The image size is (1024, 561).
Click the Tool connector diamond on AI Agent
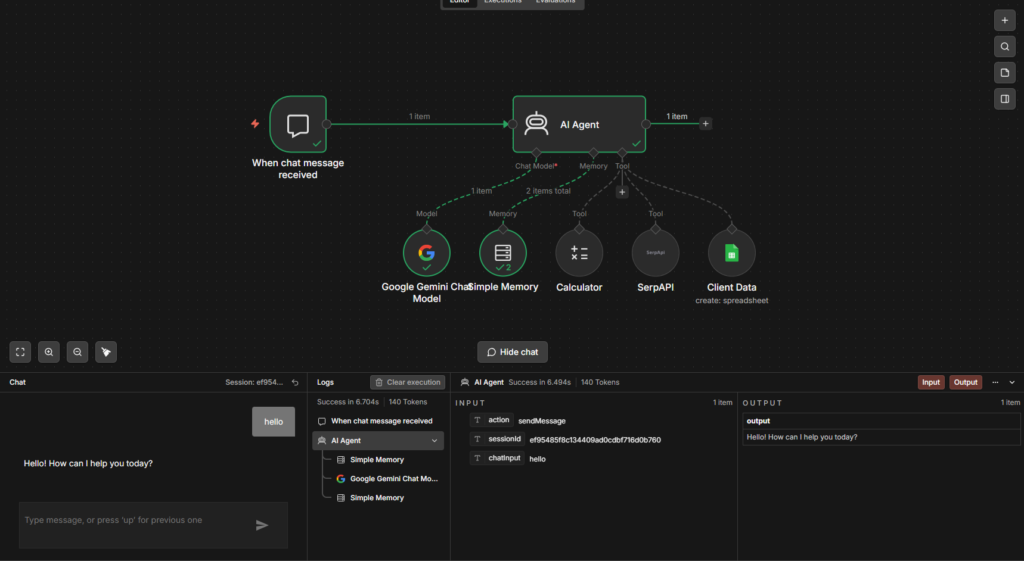click(x=622, y=152)
